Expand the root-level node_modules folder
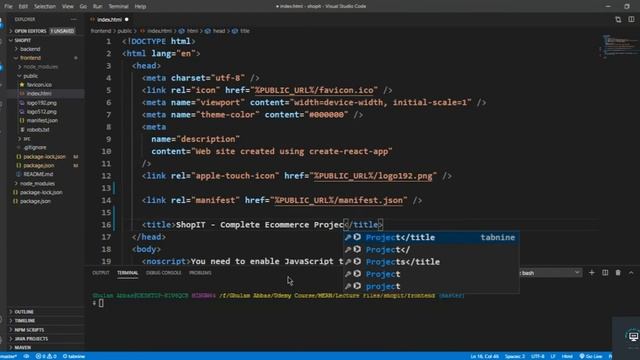The image size is (640, 360). (x=37, y=183)
